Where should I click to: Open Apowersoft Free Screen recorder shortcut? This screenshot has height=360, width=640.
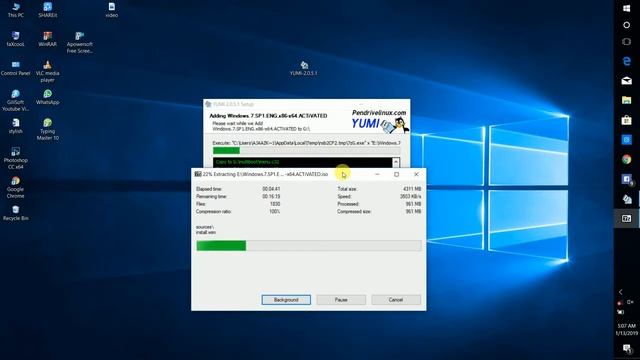[x=80, y=42]
